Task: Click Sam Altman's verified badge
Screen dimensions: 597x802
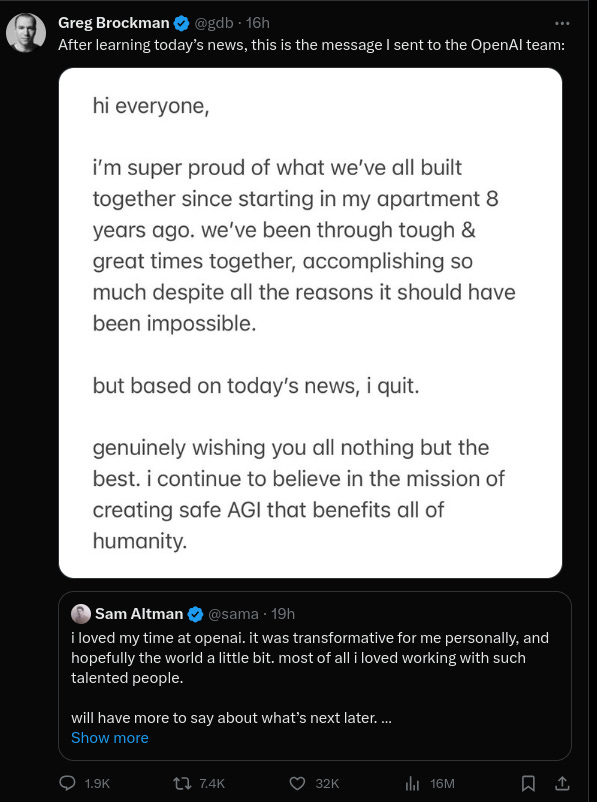Action: point(195,614)
